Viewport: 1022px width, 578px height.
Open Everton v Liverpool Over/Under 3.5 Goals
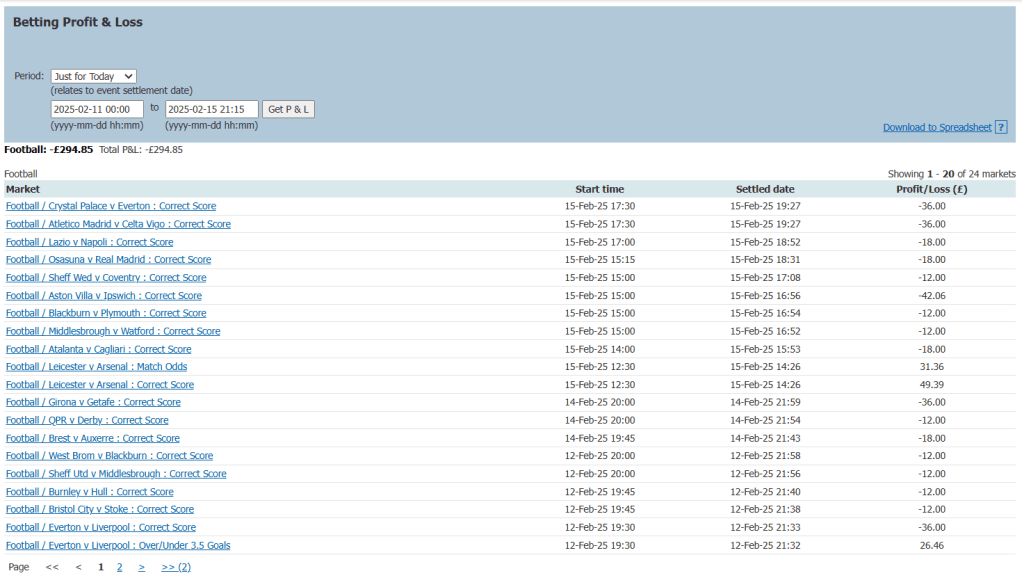(118, 545)
